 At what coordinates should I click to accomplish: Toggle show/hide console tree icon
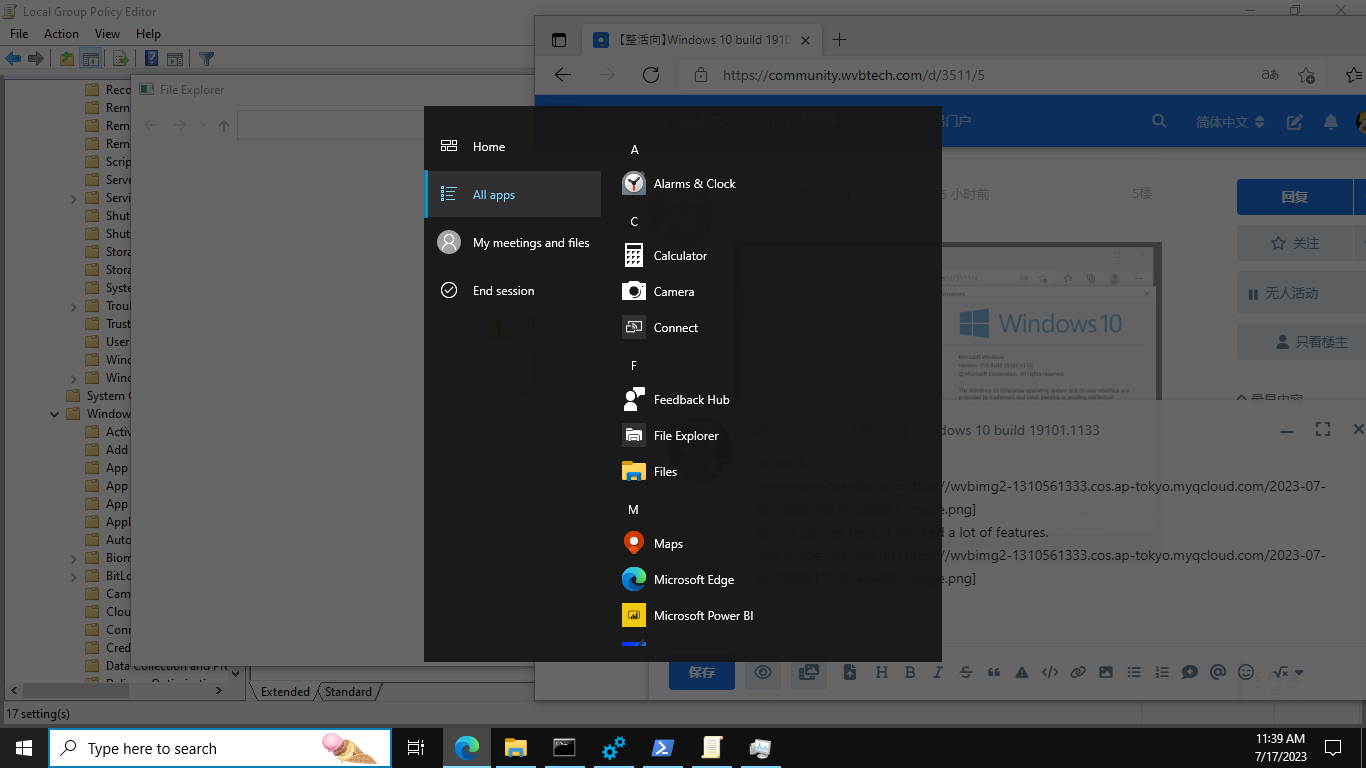point(90,59)
